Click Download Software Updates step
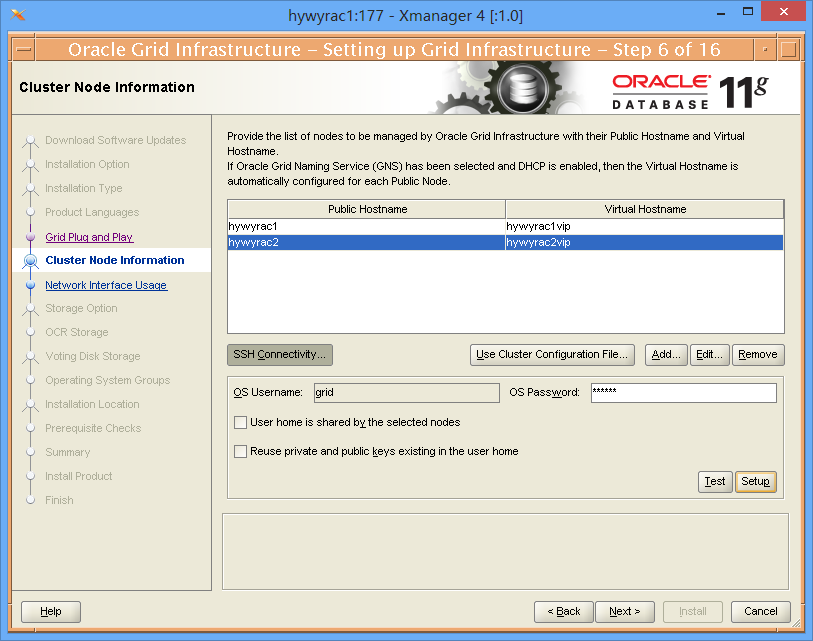Viewport: 813px width, 641px height. tap(116, 141)
